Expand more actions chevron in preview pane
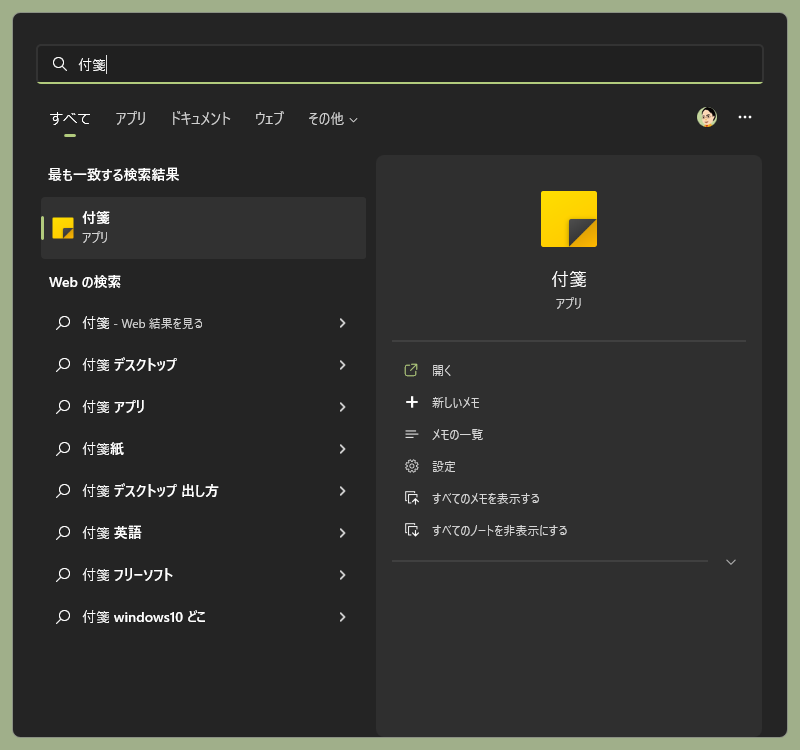Image resolution: width=800 pixels, height=750 pixels. point(731,562)
